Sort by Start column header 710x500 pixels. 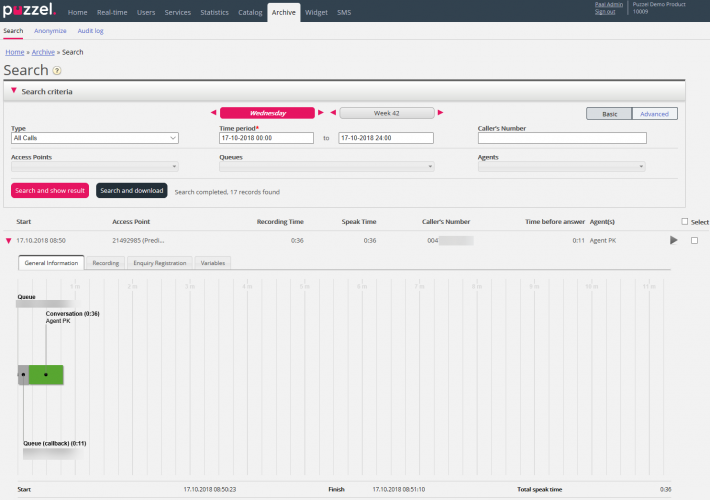point(24,221)
